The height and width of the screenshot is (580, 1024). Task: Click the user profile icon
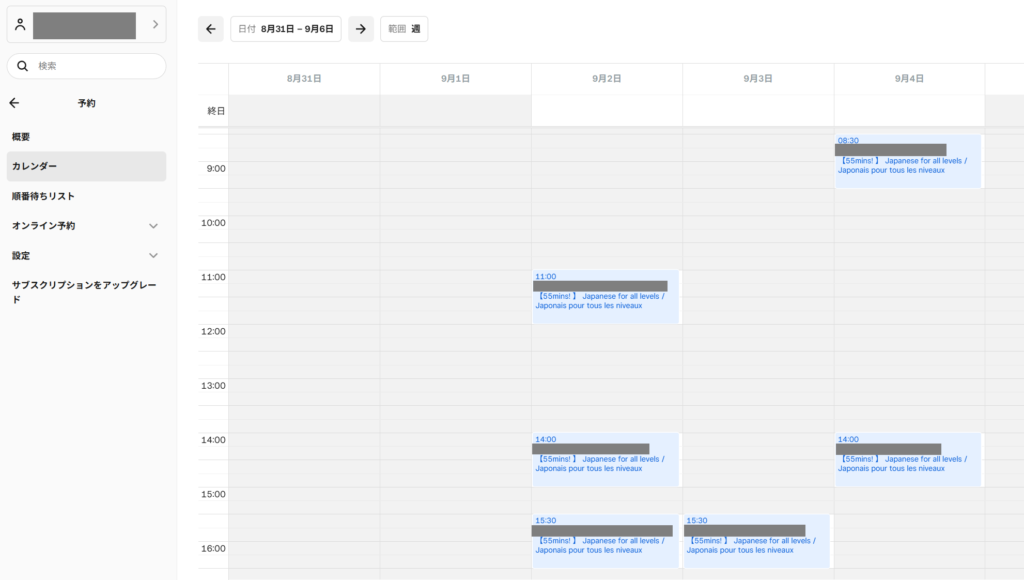tap(20, 24)
